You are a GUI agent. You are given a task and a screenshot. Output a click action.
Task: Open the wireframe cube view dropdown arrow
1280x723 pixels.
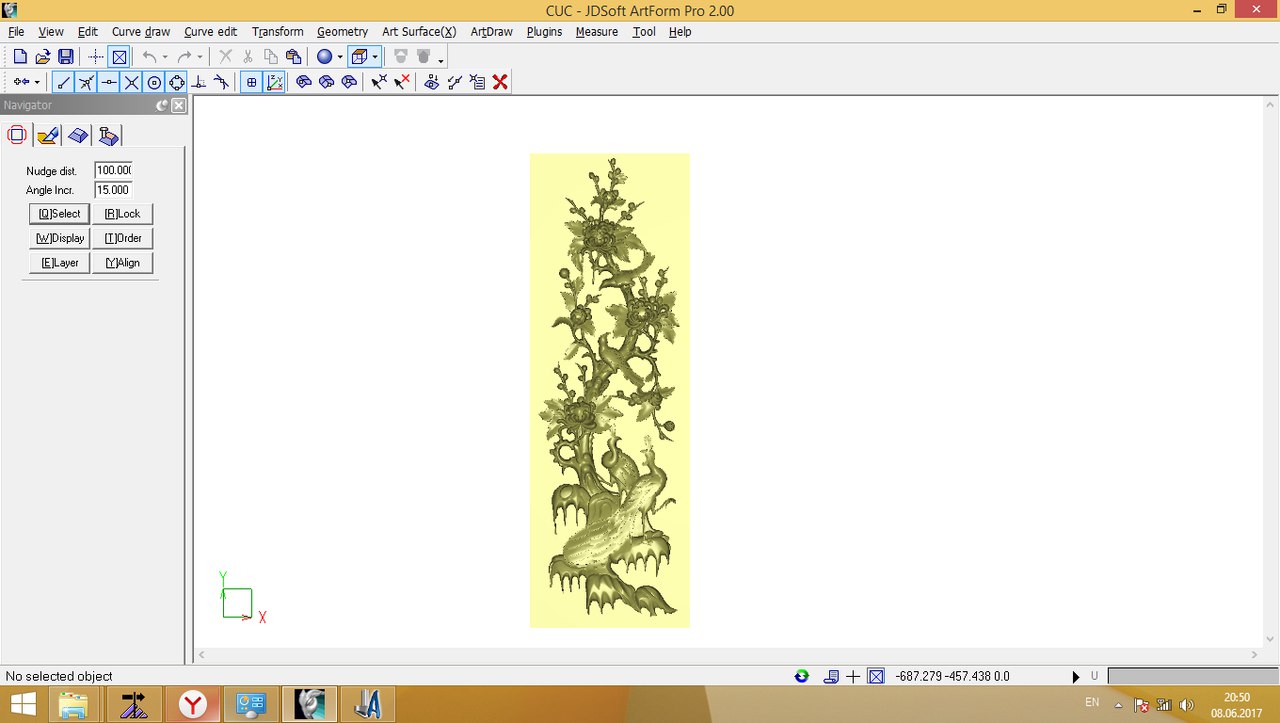[375, 58]
